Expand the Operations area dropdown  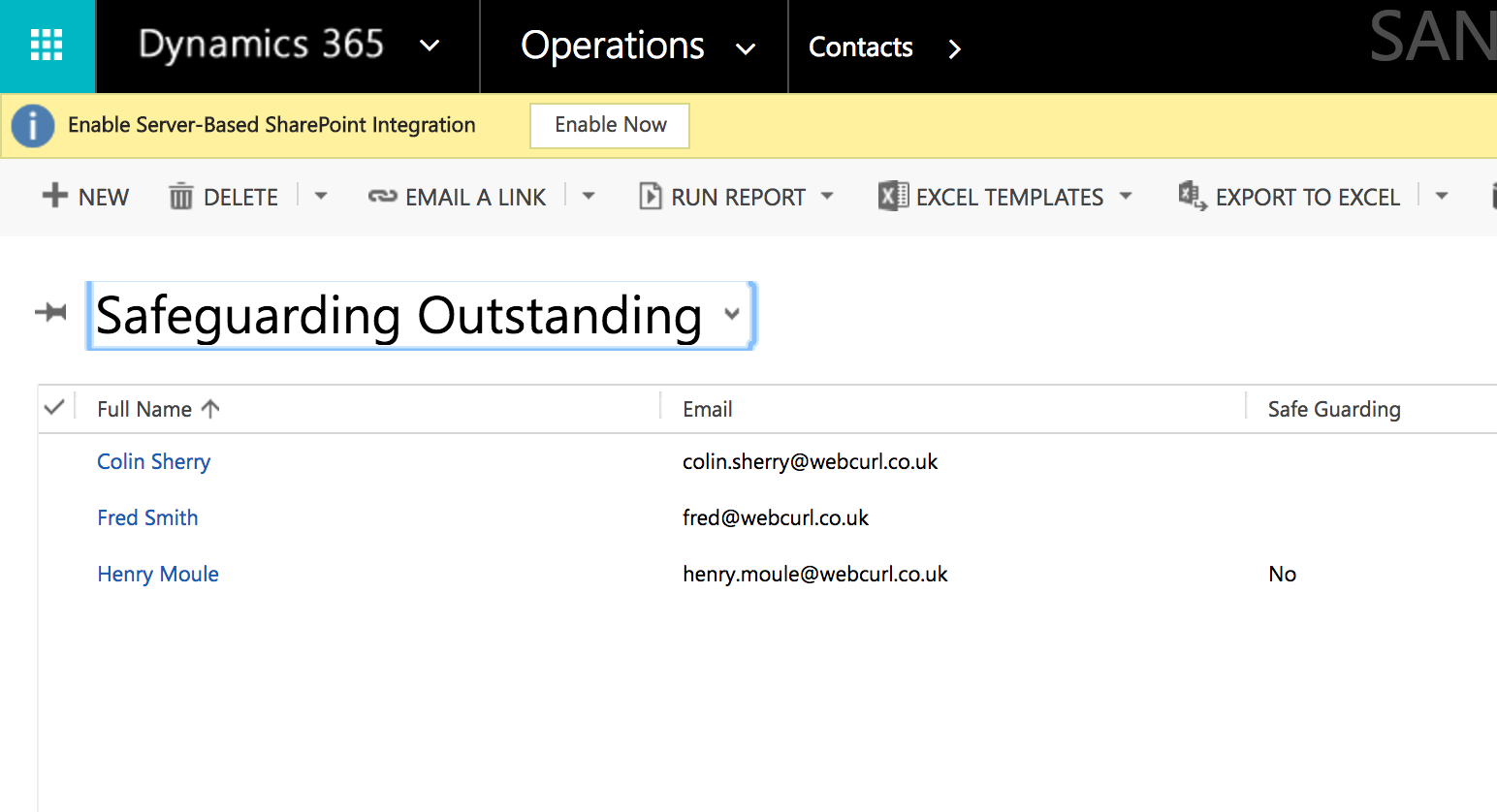tap(746, 47)
